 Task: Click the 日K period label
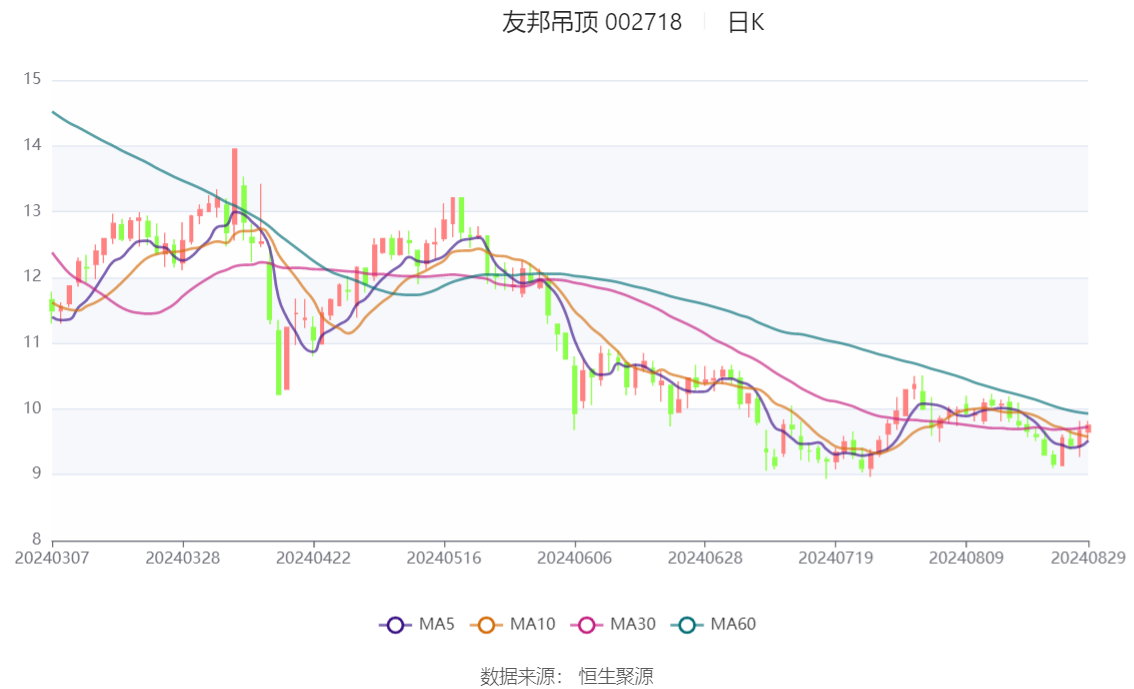[746, 22]
